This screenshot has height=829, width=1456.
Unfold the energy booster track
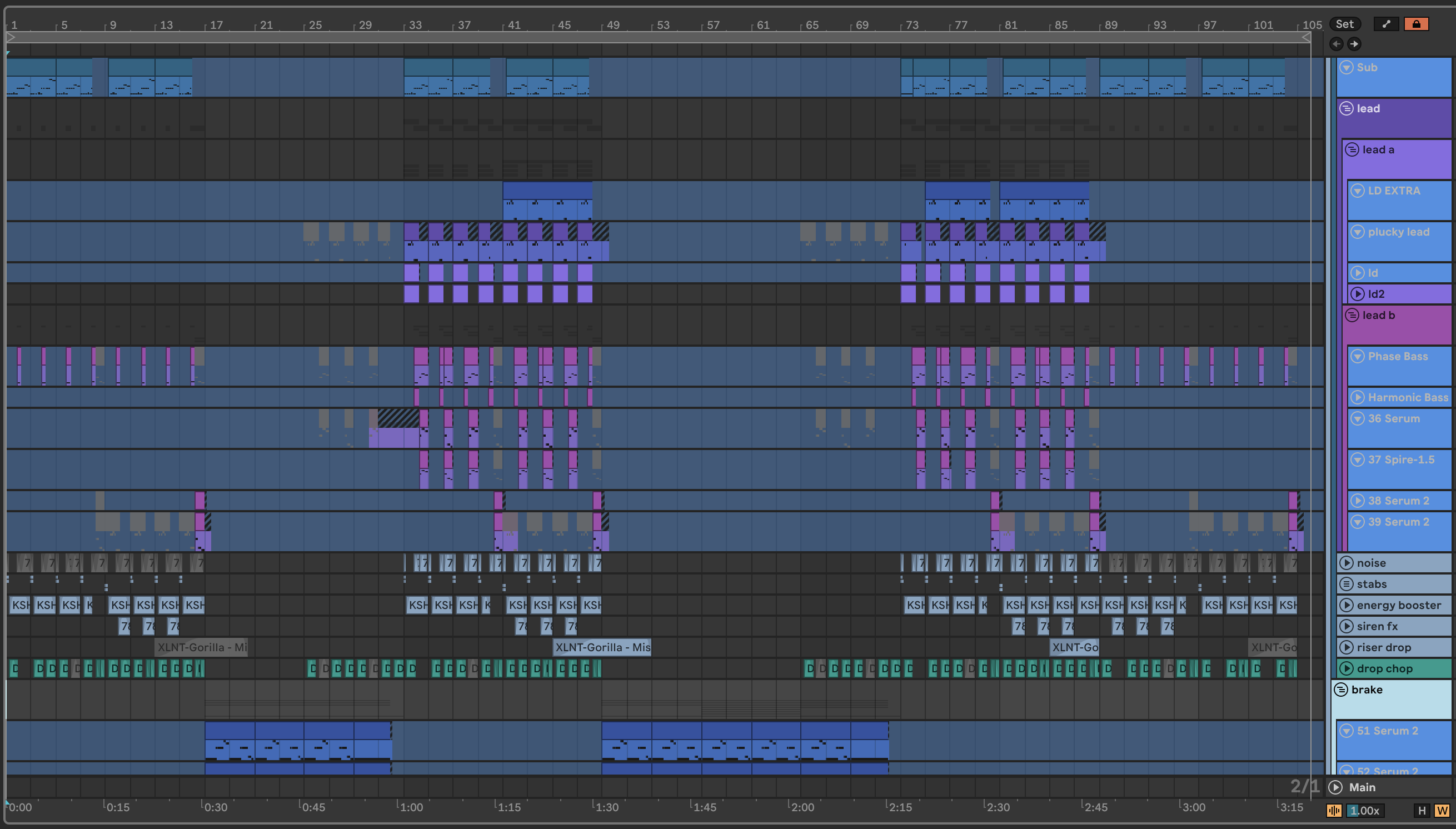pos(1347,605)
